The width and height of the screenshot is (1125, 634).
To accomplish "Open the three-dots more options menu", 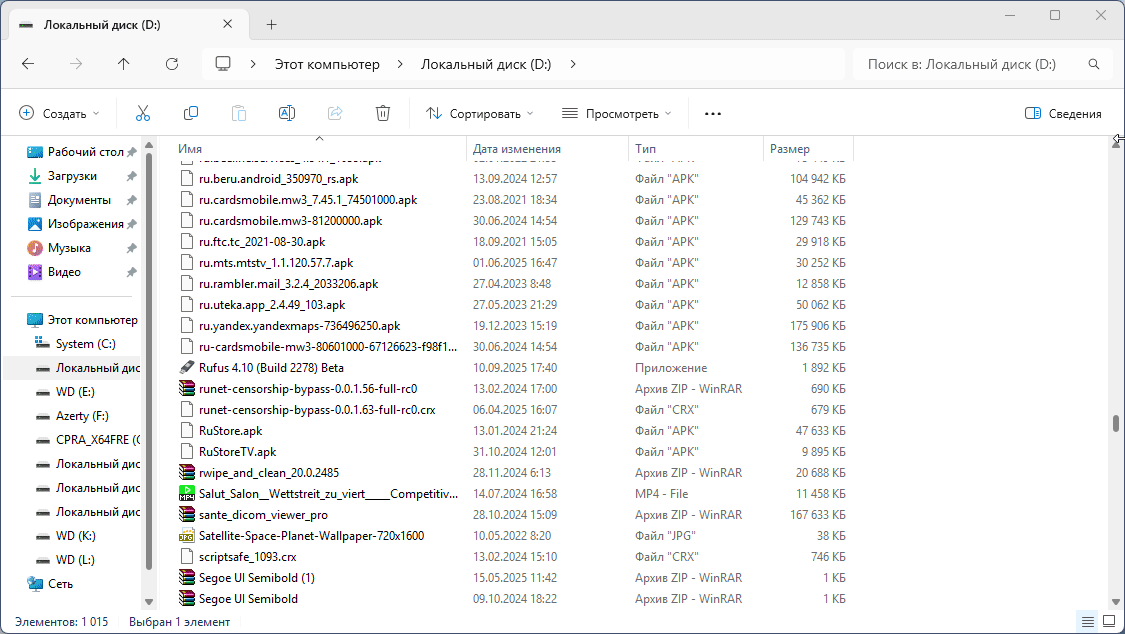I will tap(713, 113).
